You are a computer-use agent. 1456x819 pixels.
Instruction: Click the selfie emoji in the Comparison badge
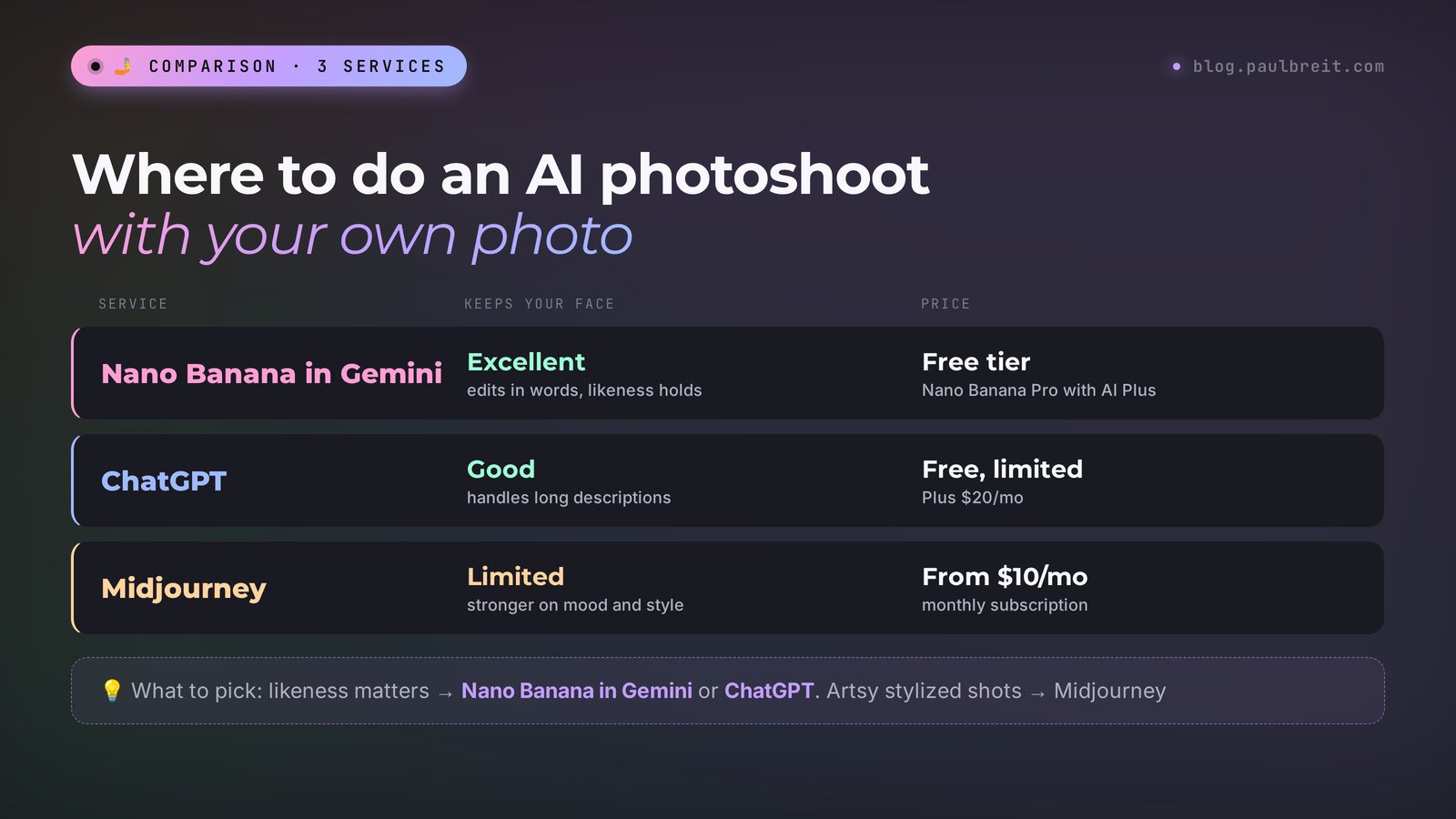[123, 66]
